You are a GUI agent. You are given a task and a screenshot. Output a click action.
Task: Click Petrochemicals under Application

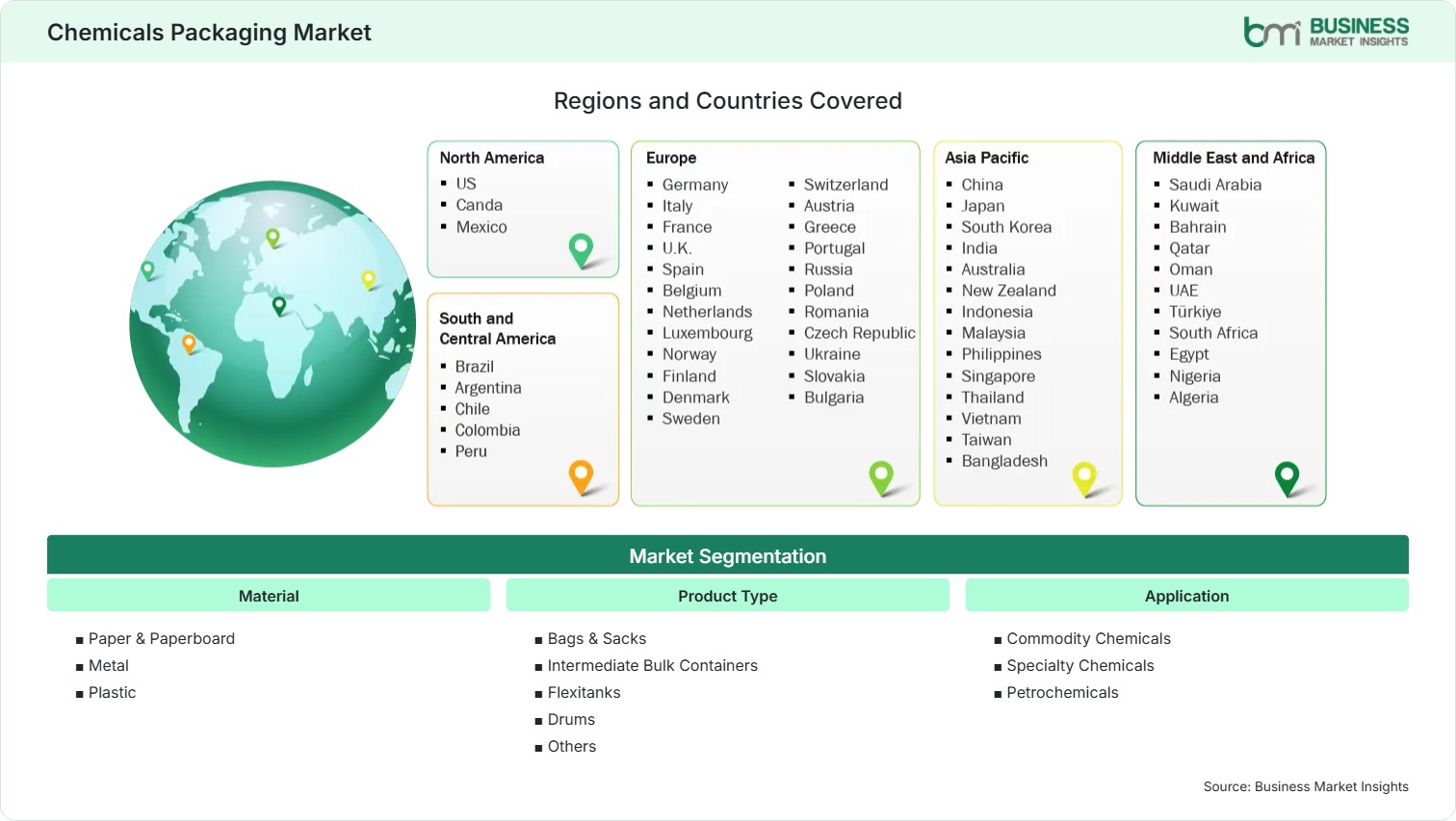click(1063, 692)
